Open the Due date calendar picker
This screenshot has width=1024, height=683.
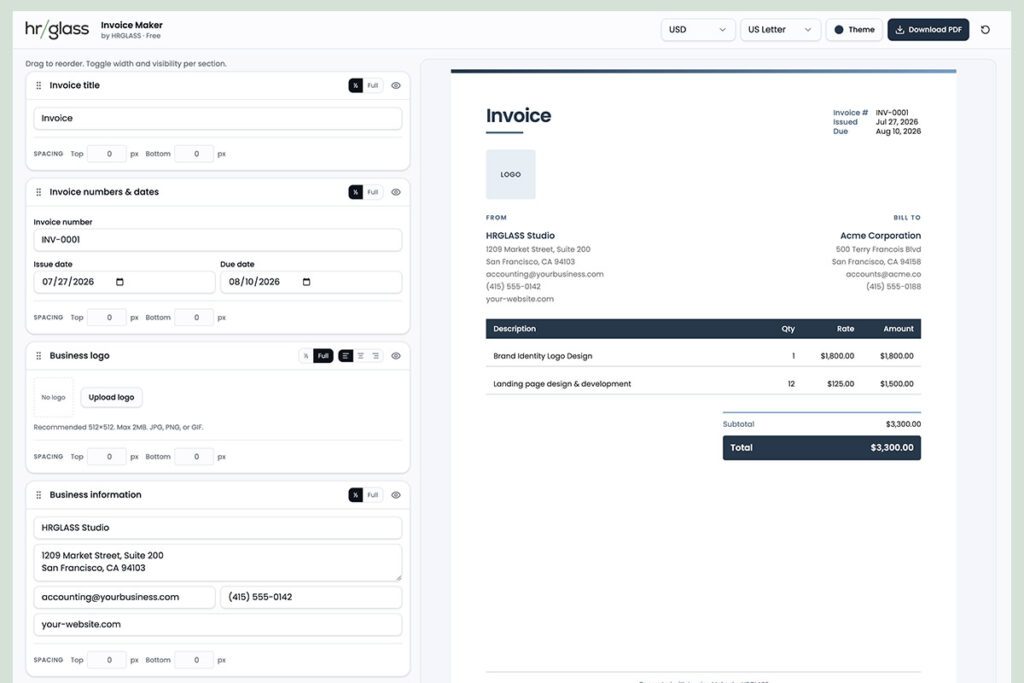[x=306, y=282]
